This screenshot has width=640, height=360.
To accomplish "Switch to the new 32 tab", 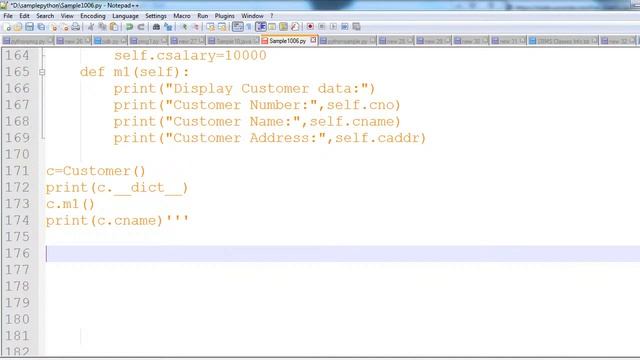I will coord(618,41).
